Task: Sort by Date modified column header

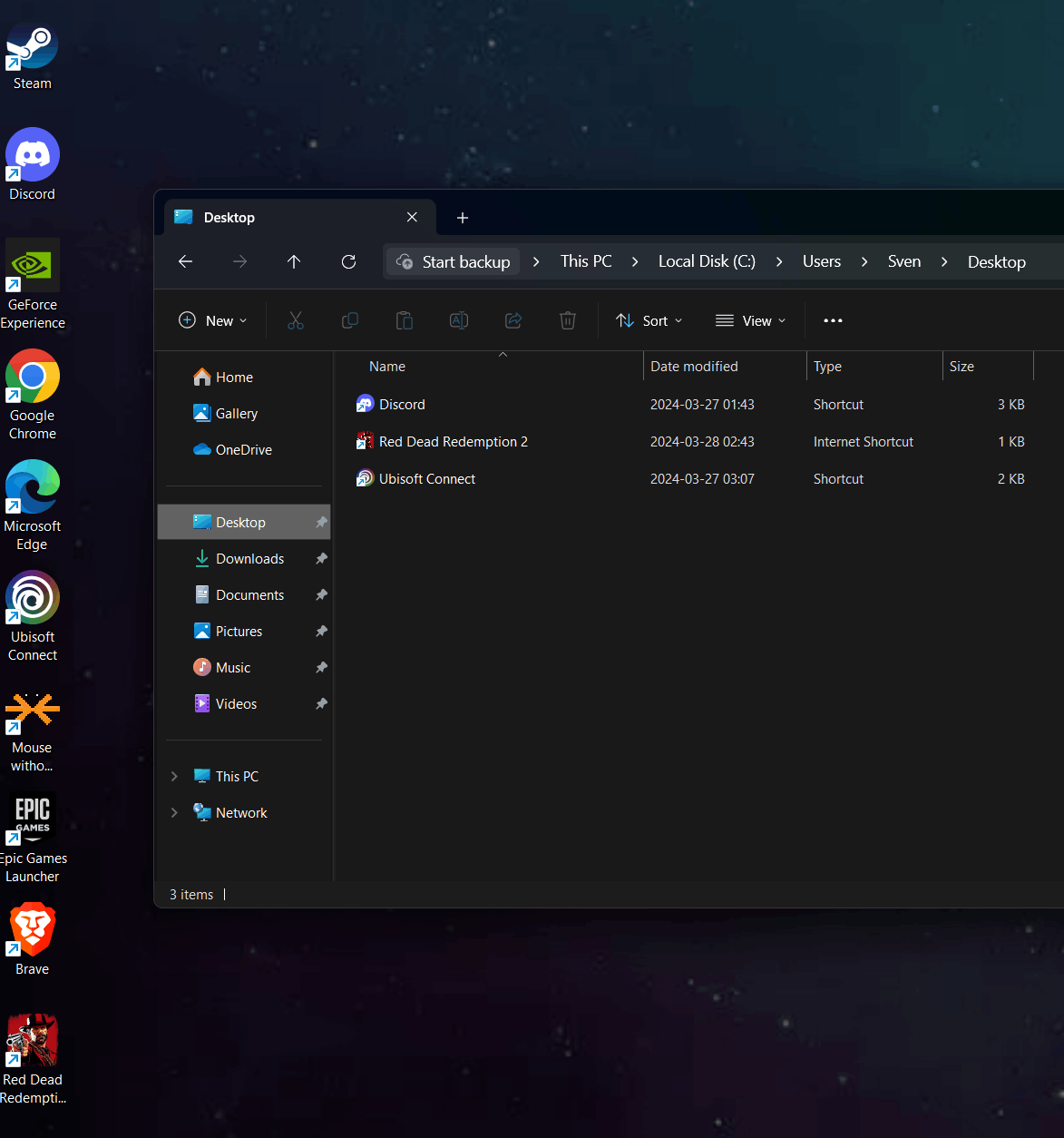Action: coord(724,367)
